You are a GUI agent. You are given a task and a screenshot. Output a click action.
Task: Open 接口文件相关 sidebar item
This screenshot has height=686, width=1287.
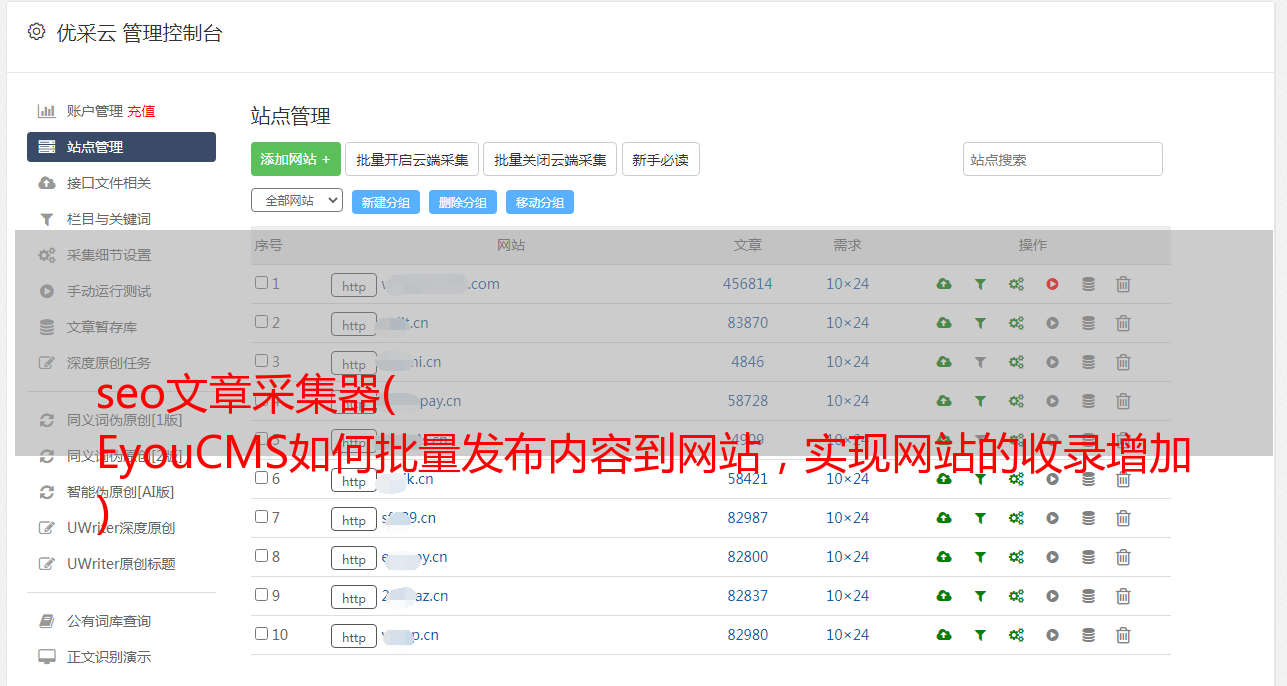pos(109,183)
